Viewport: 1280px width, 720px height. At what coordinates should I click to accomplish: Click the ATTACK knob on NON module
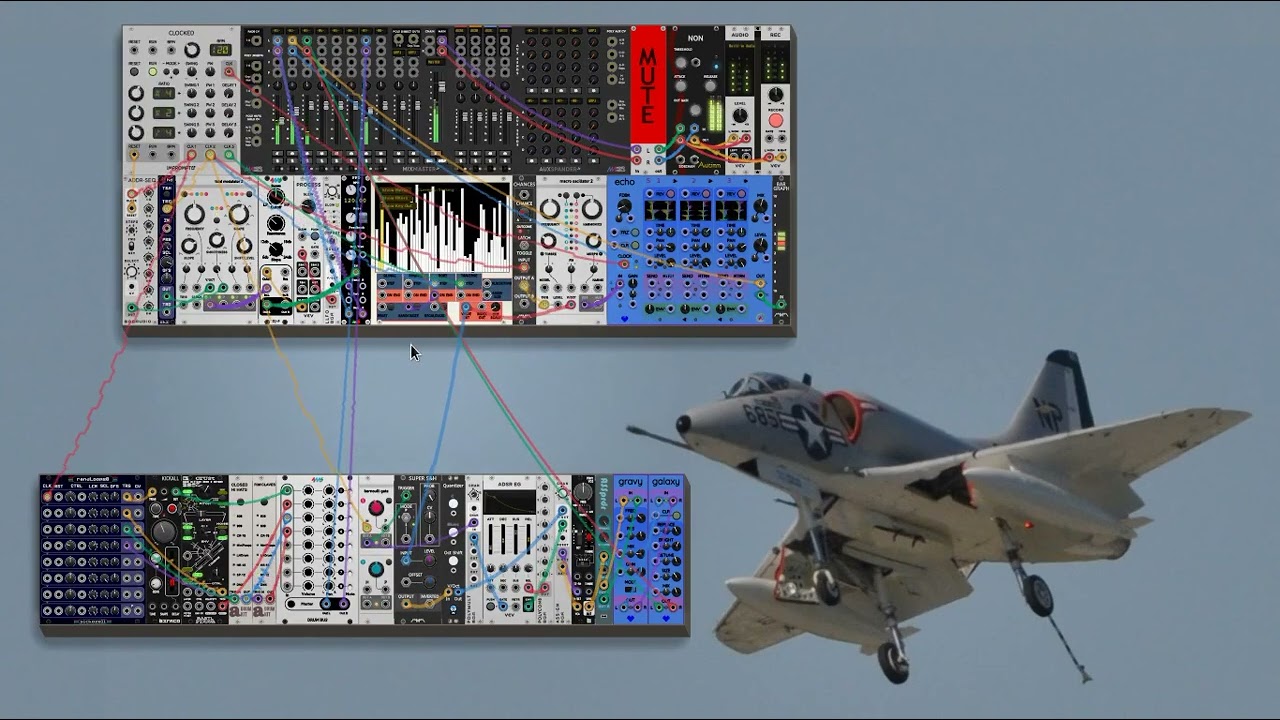680,86
